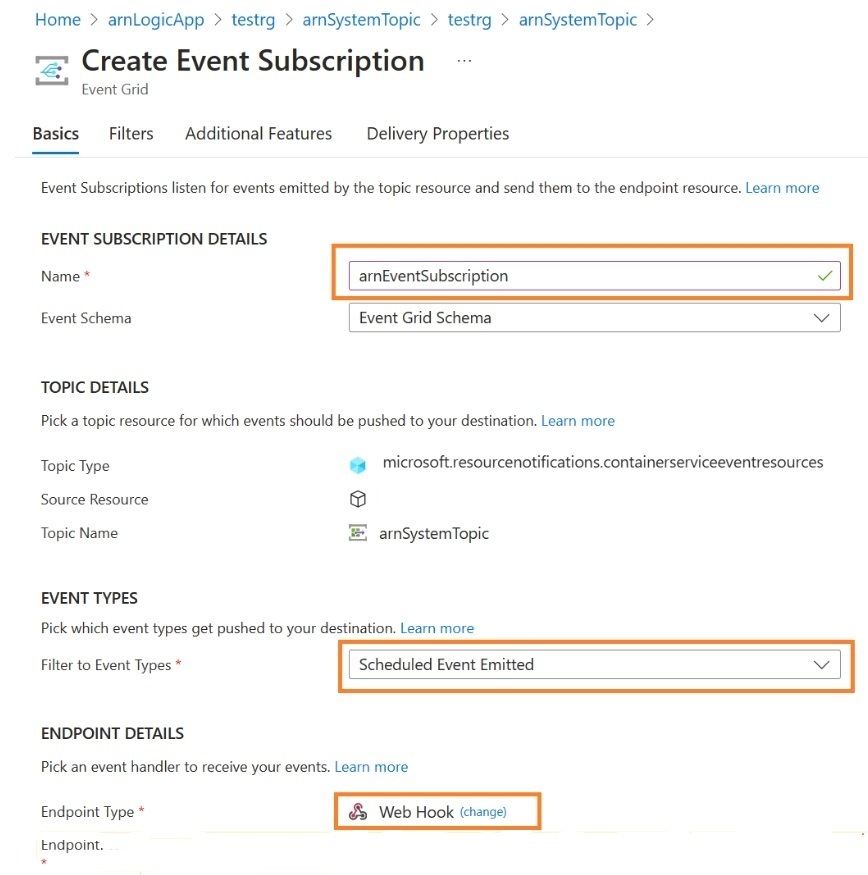Click the Name input field
The height and width of the screenshot is (875, 868).
(580, 276)
